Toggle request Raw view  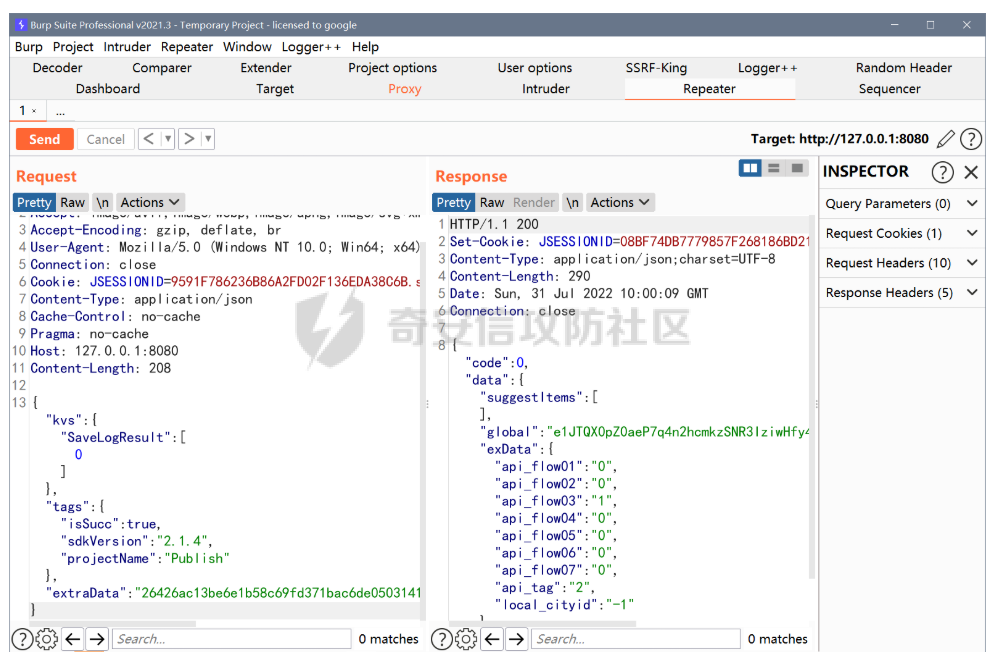click(73, 203)
